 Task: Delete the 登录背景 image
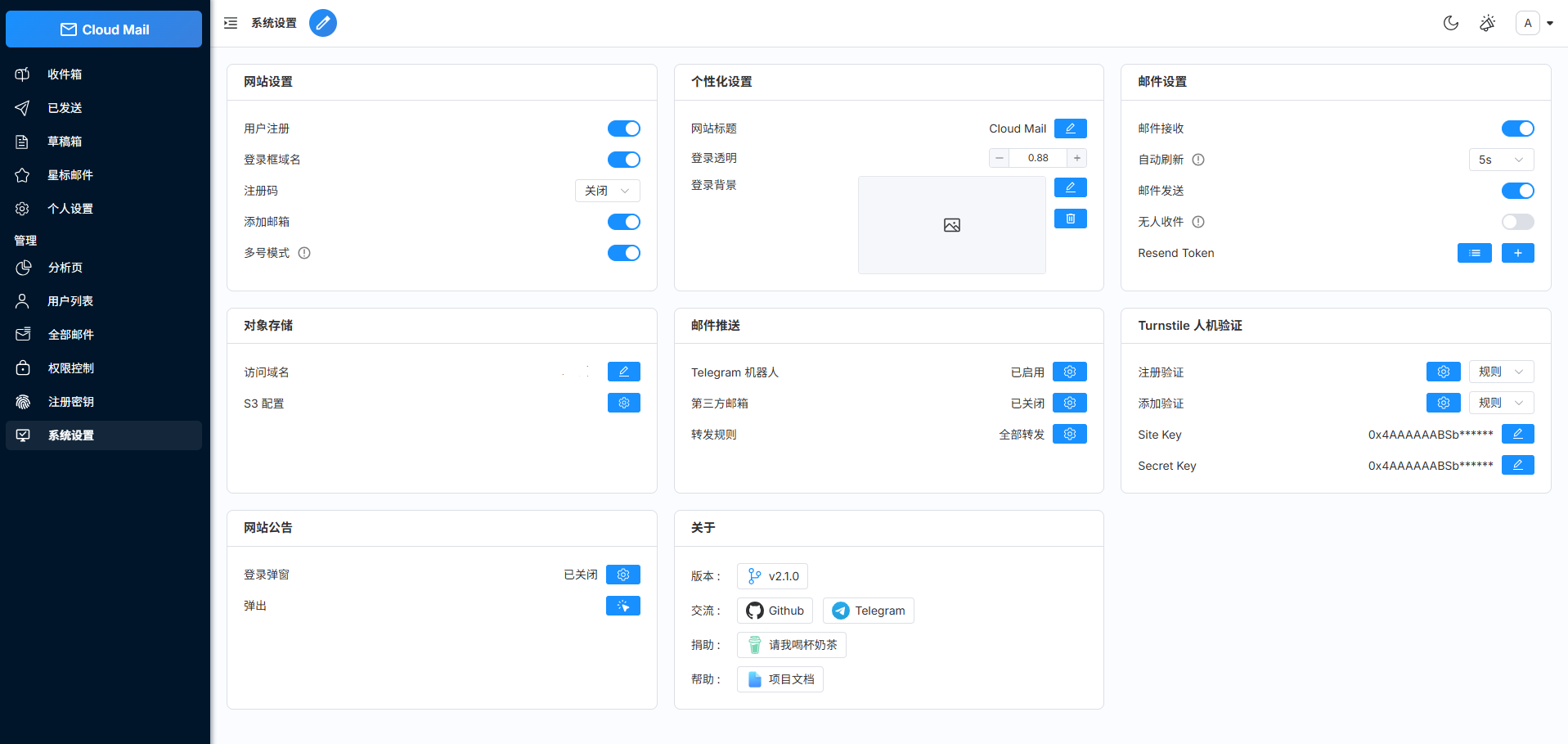(1070, 218)
